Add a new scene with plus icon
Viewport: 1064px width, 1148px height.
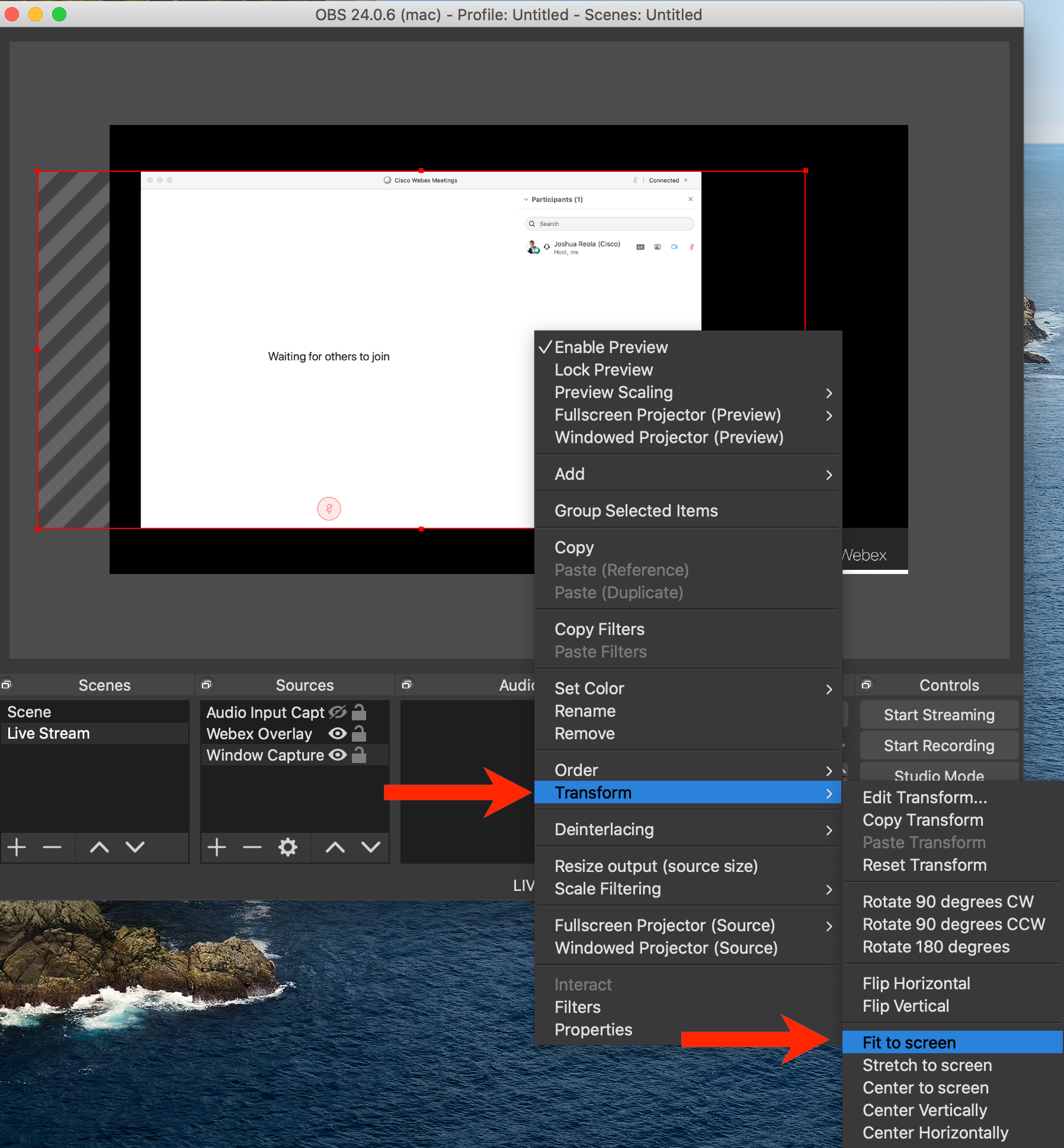tap(17, 847)
